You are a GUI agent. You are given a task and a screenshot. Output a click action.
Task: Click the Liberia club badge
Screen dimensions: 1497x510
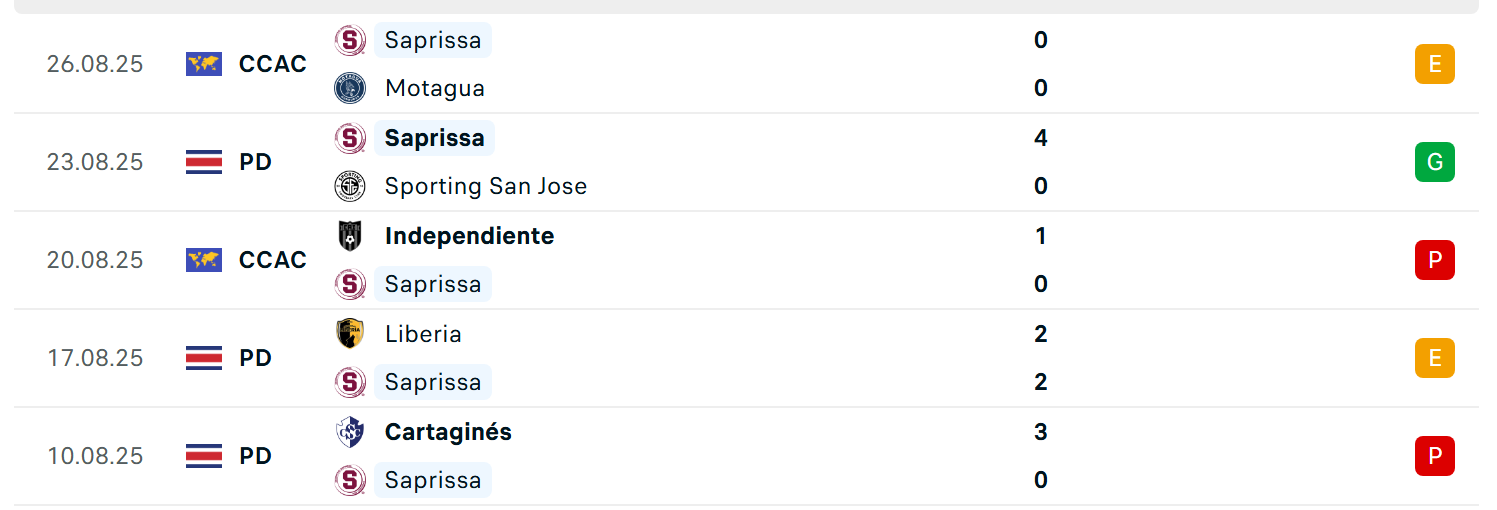[350, 334]
